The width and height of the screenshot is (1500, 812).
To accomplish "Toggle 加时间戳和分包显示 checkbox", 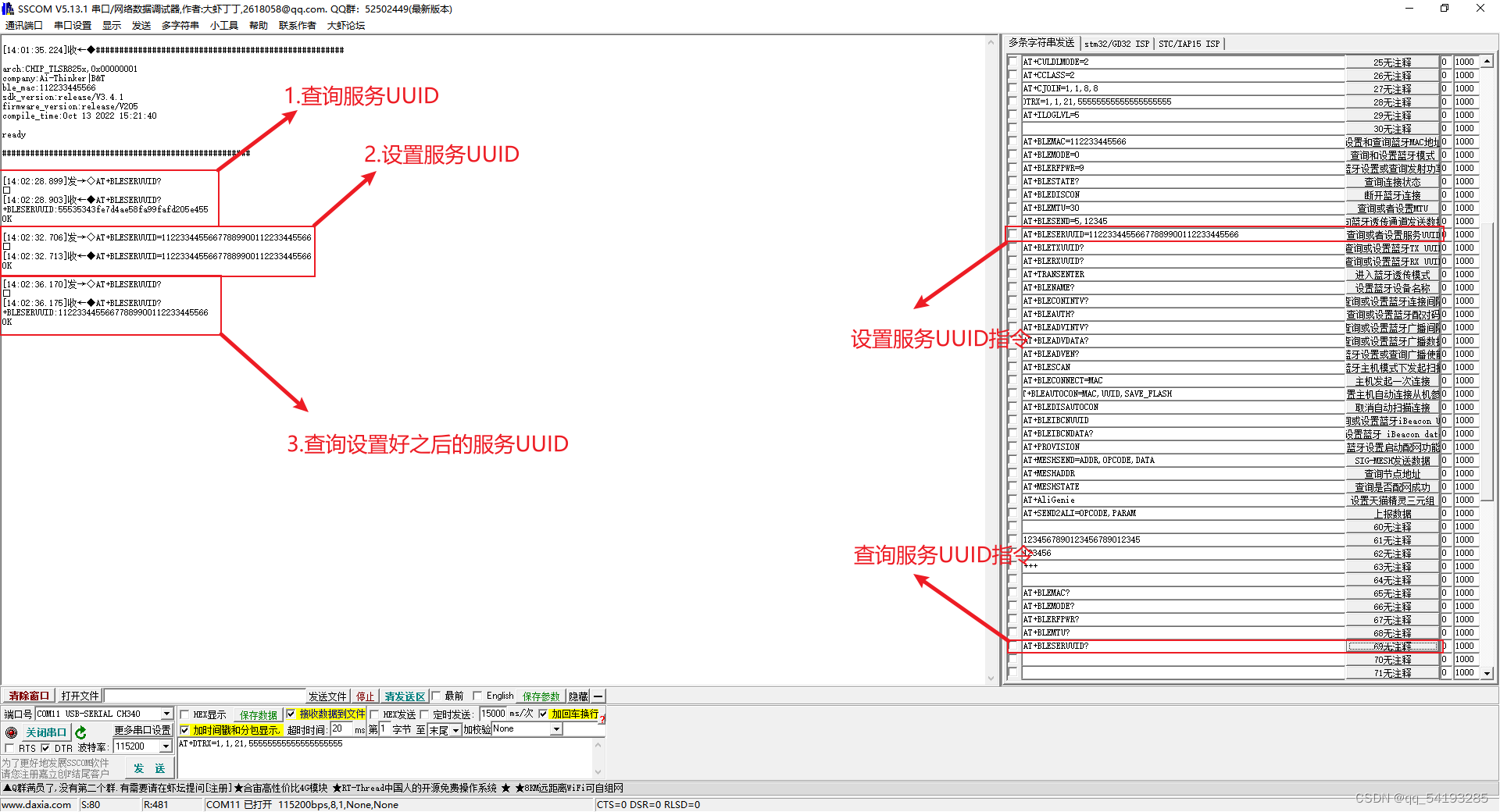I will coord(184,731).
